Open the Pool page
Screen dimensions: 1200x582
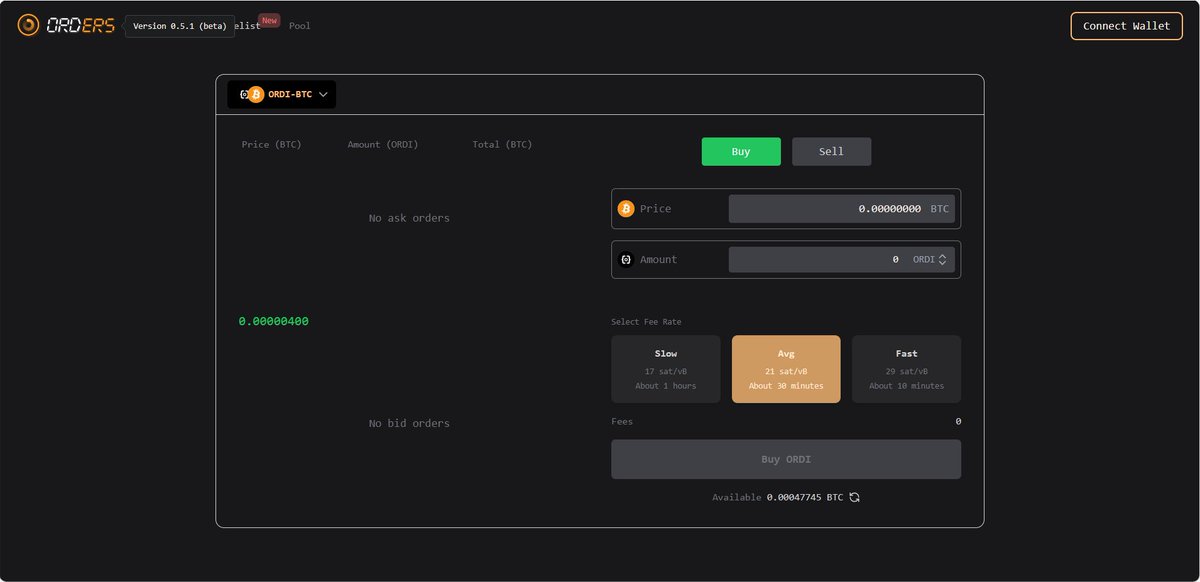point(299,26)
